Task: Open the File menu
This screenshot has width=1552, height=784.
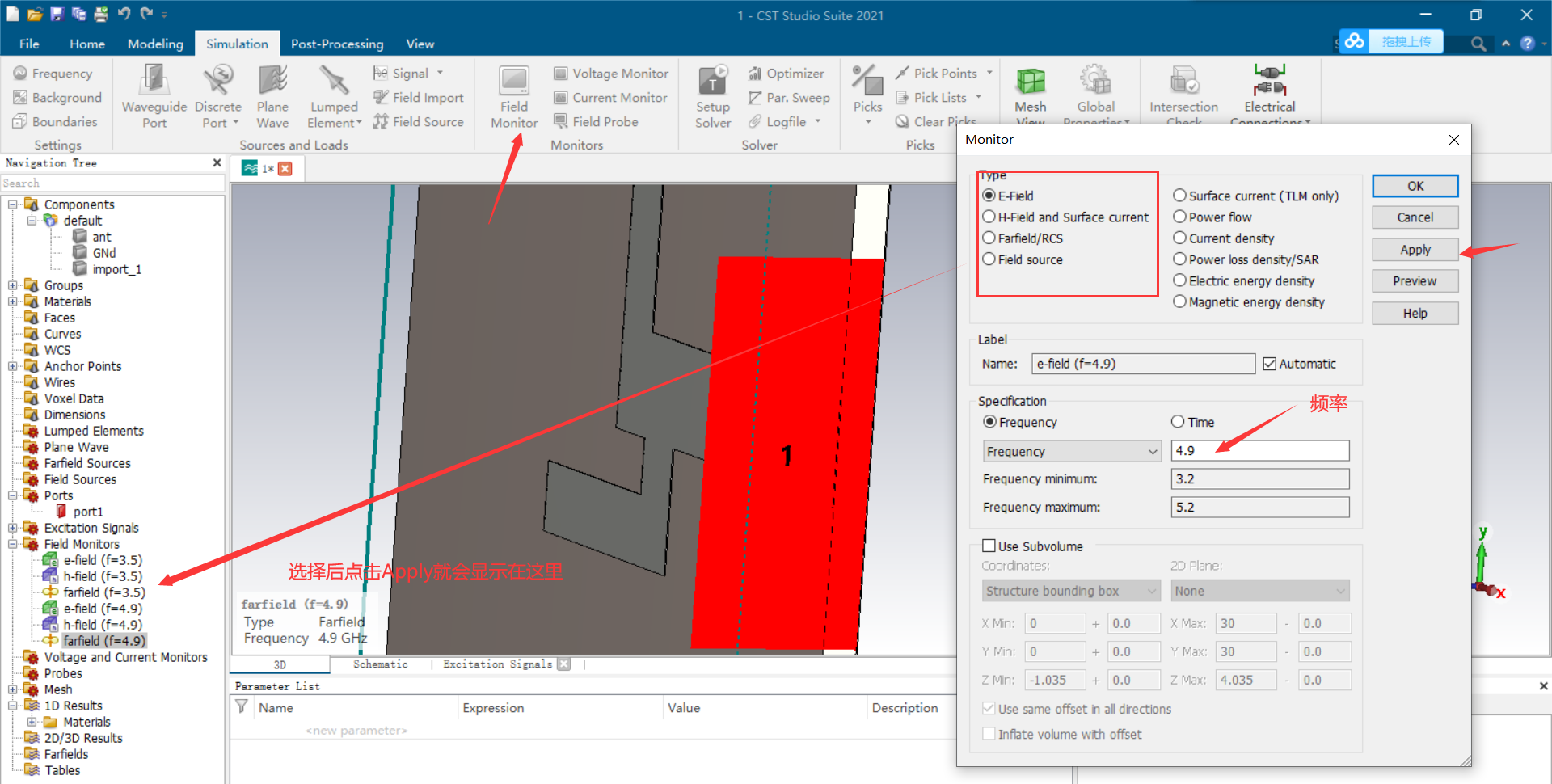Action: tap(29, 44)
